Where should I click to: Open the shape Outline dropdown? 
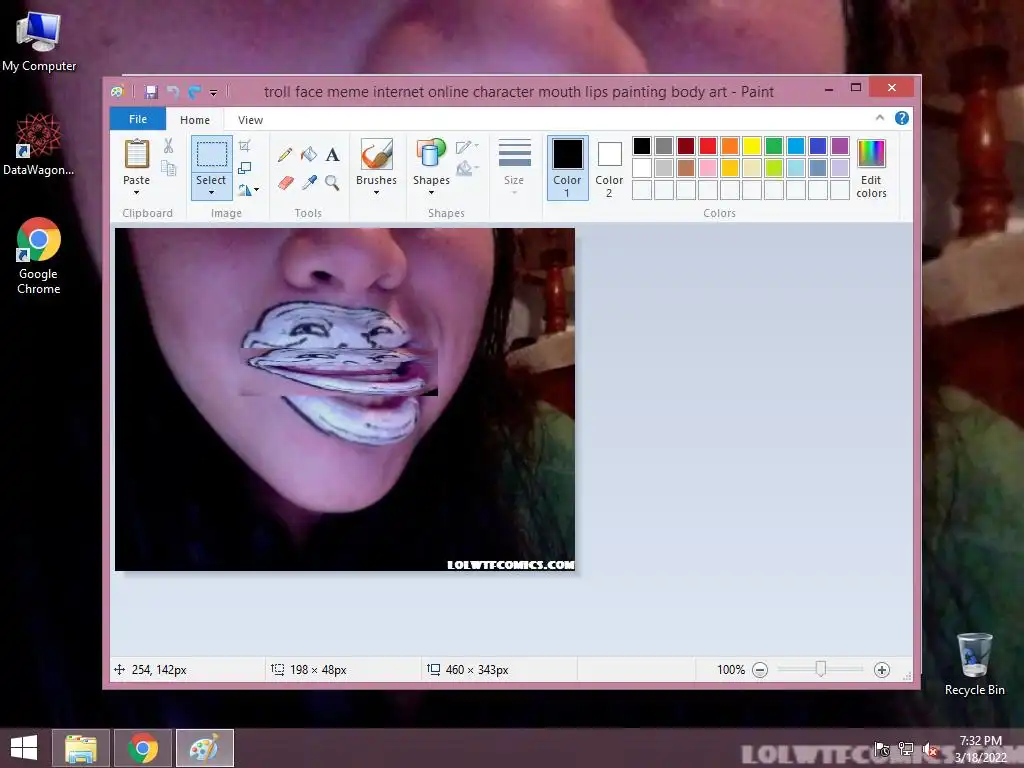click(x=467, y=147)
